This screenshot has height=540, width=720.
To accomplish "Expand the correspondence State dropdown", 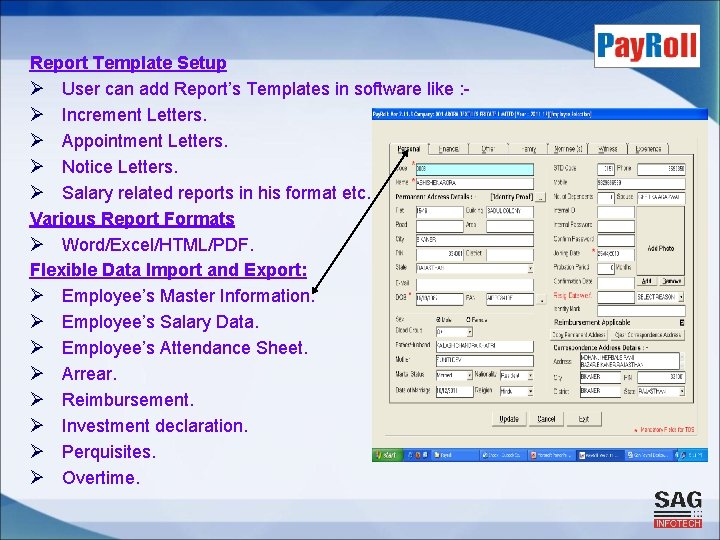I will [682, 392].
